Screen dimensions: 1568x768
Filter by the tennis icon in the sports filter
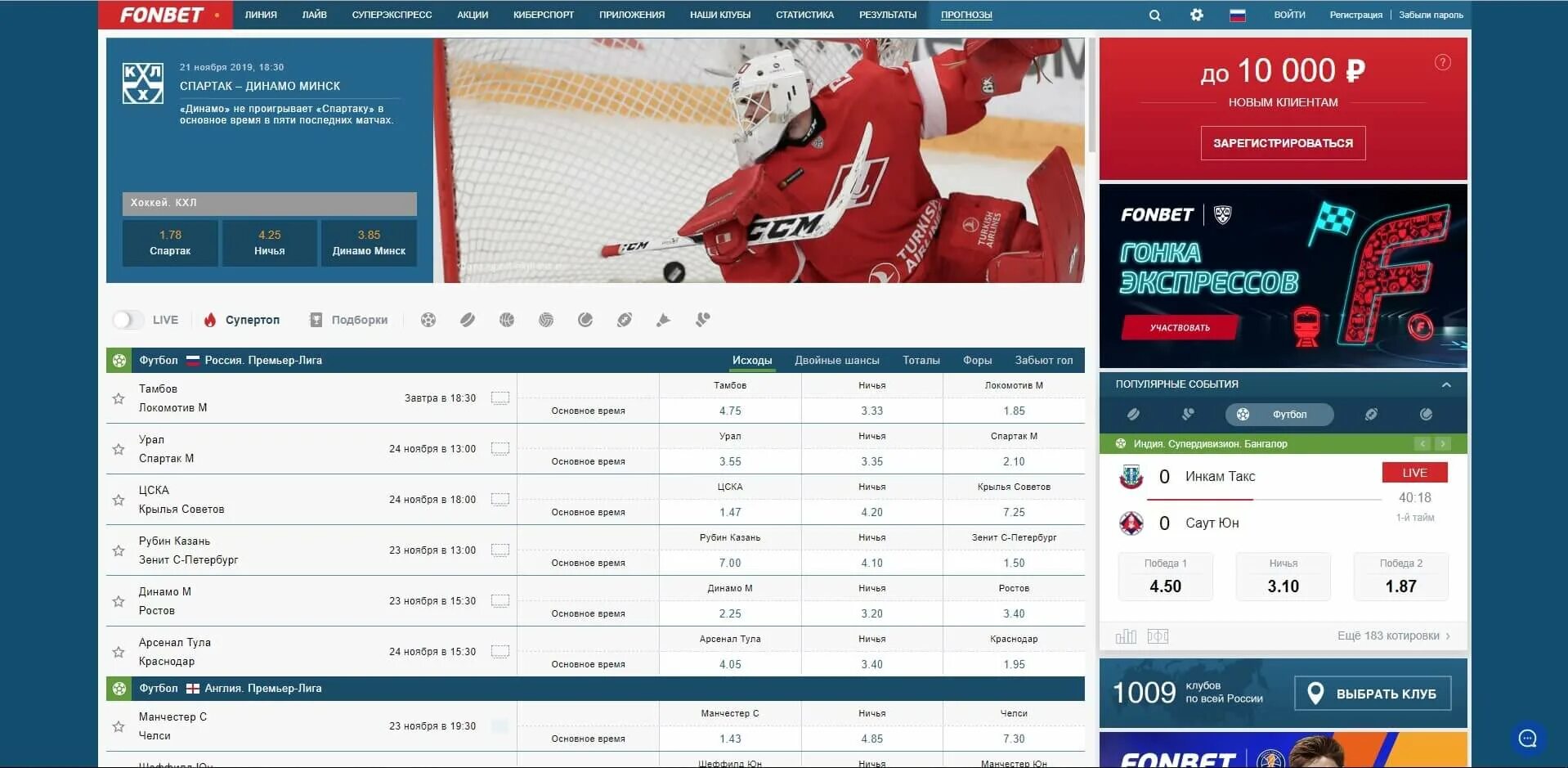(585, 320)
